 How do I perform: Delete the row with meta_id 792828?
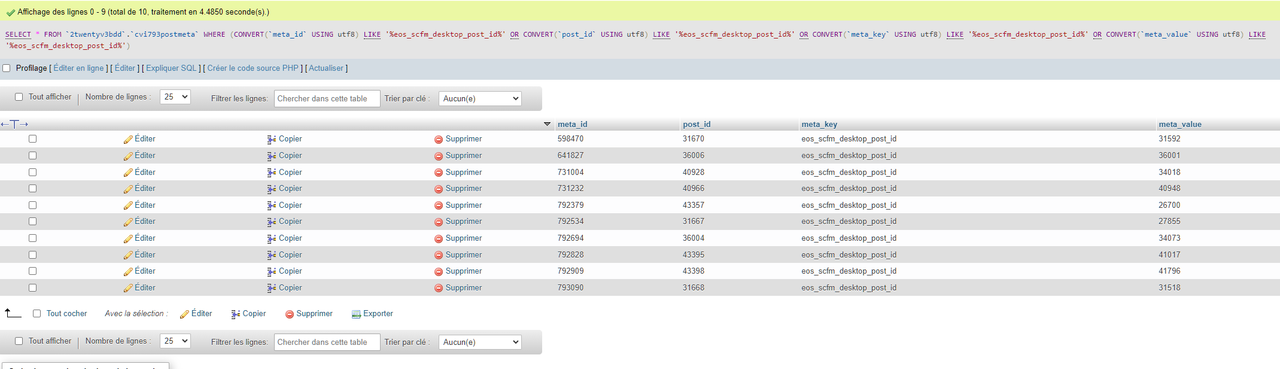pyautogui.click(x=457, y=255)
